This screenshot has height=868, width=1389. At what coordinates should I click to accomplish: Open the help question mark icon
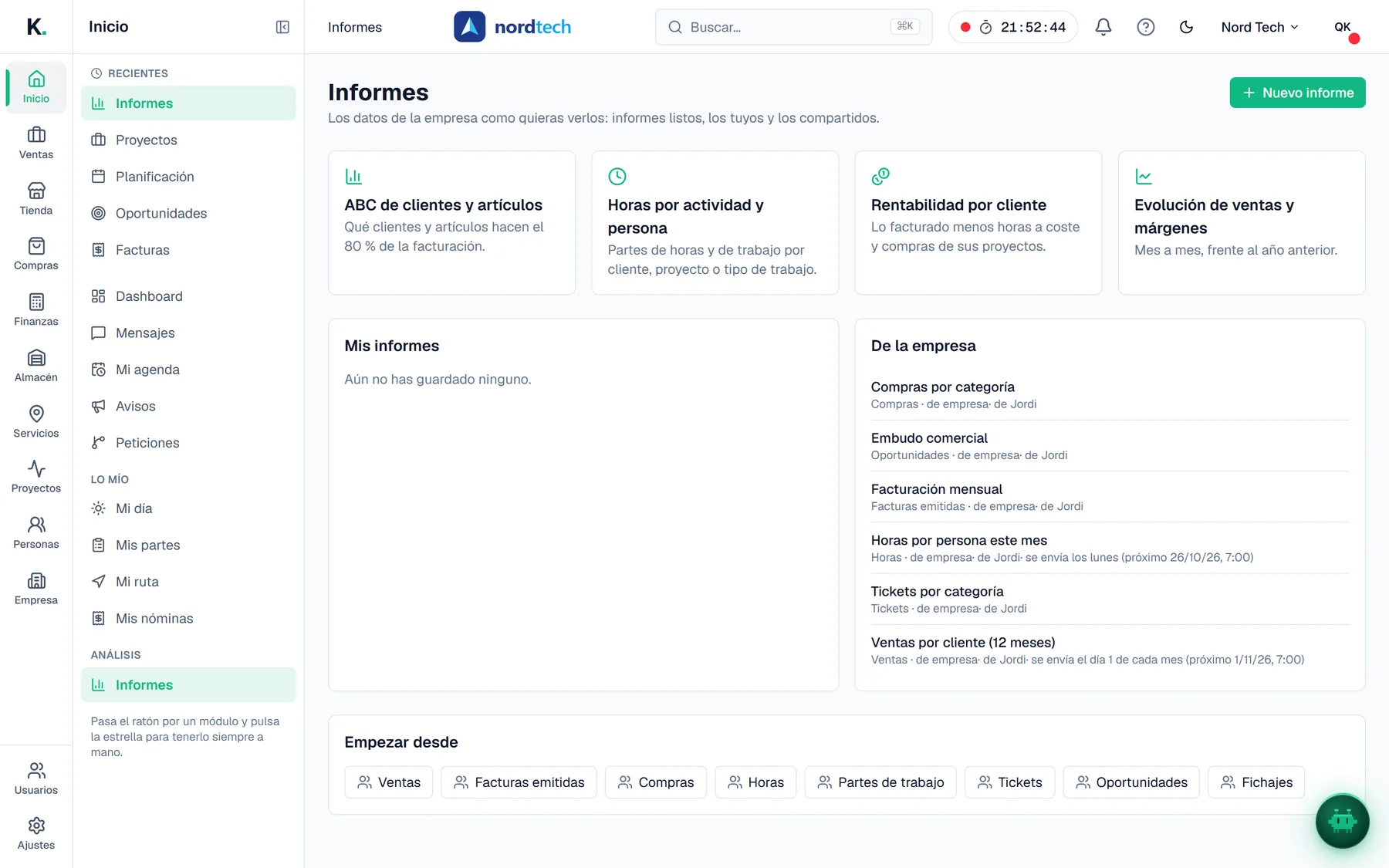point(1146,27)
